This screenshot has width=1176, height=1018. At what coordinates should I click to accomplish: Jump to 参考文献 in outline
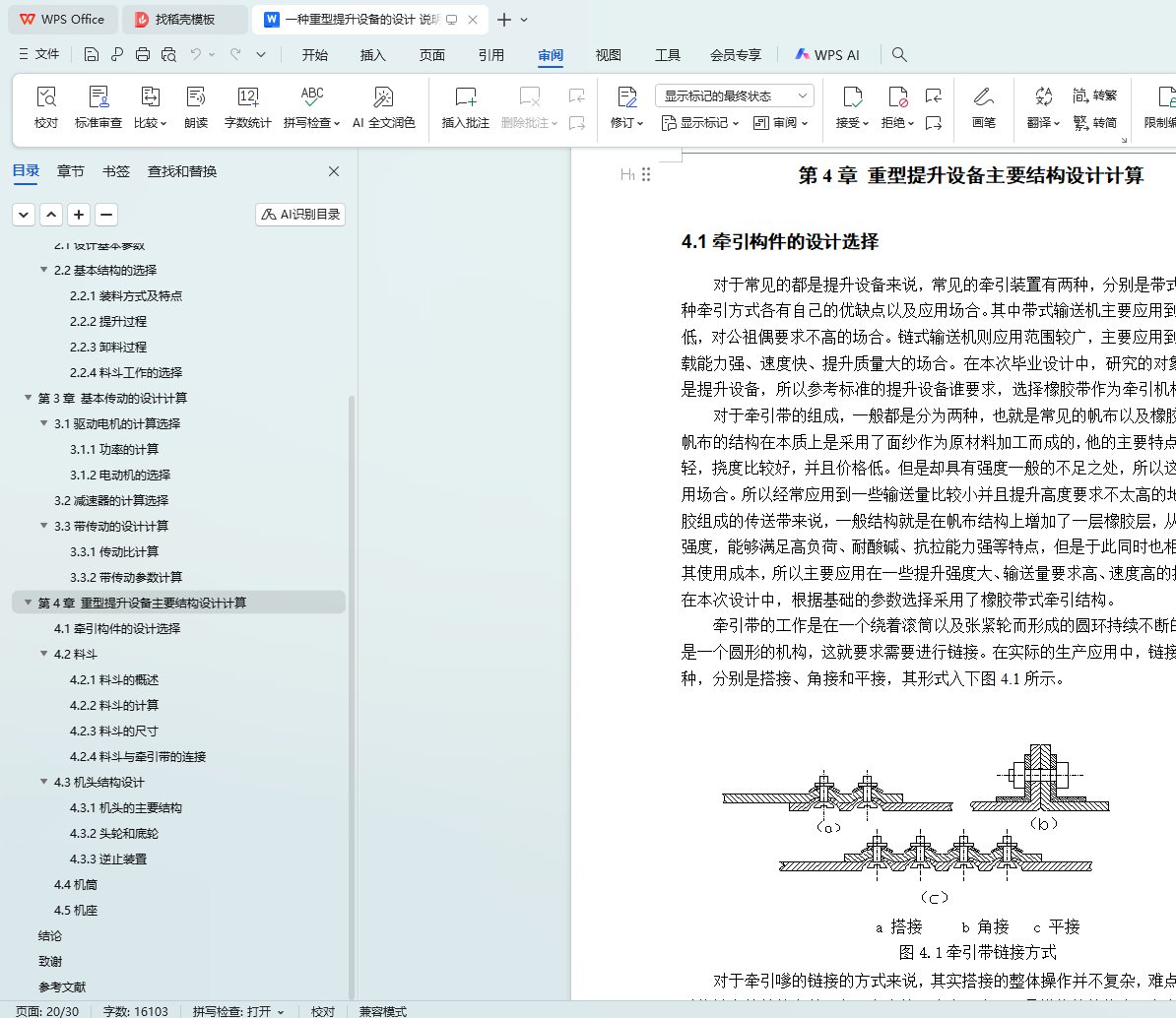(x=62, y=986)
